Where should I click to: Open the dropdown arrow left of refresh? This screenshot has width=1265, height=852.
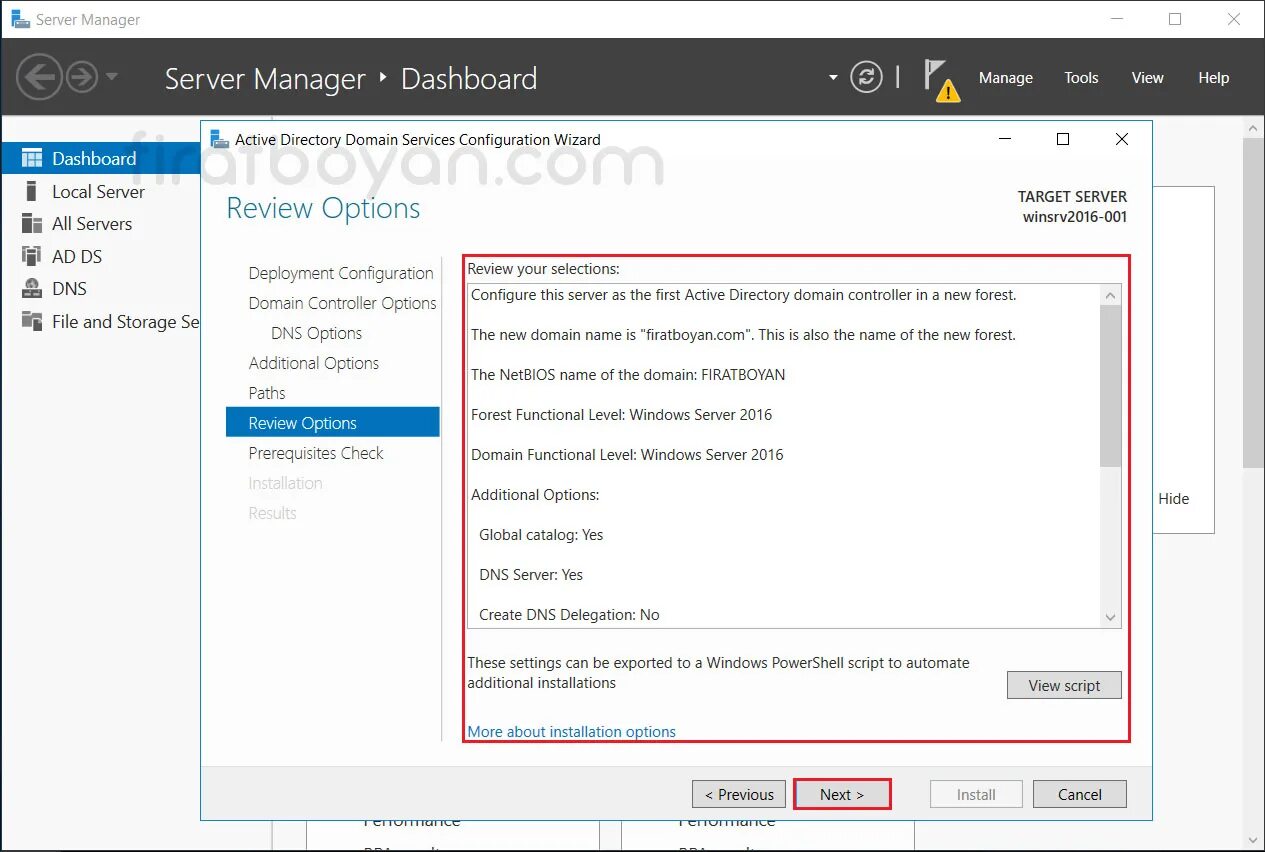pyautogui.click(x=833, y=77)
